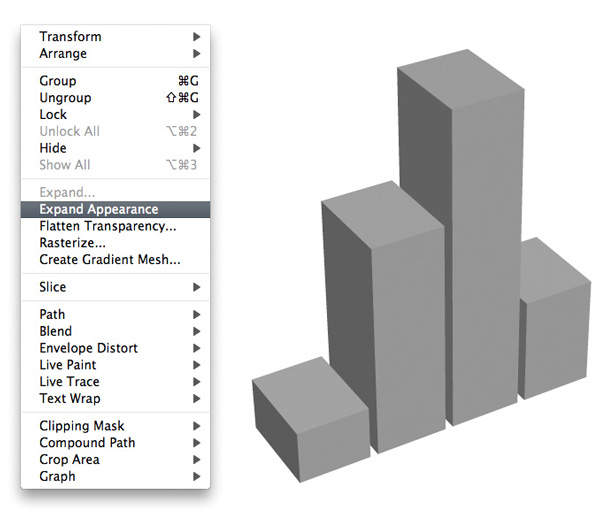
Task: Open the Transform submenu
Action: click(x=116, y=37)
